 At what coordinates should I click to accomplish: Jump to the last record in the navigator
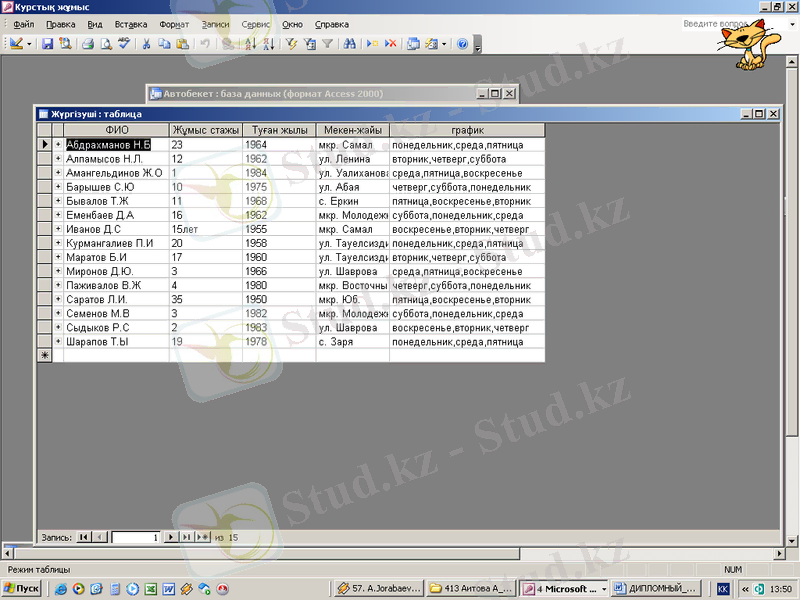pyautogui.click(x=187, y=537)
